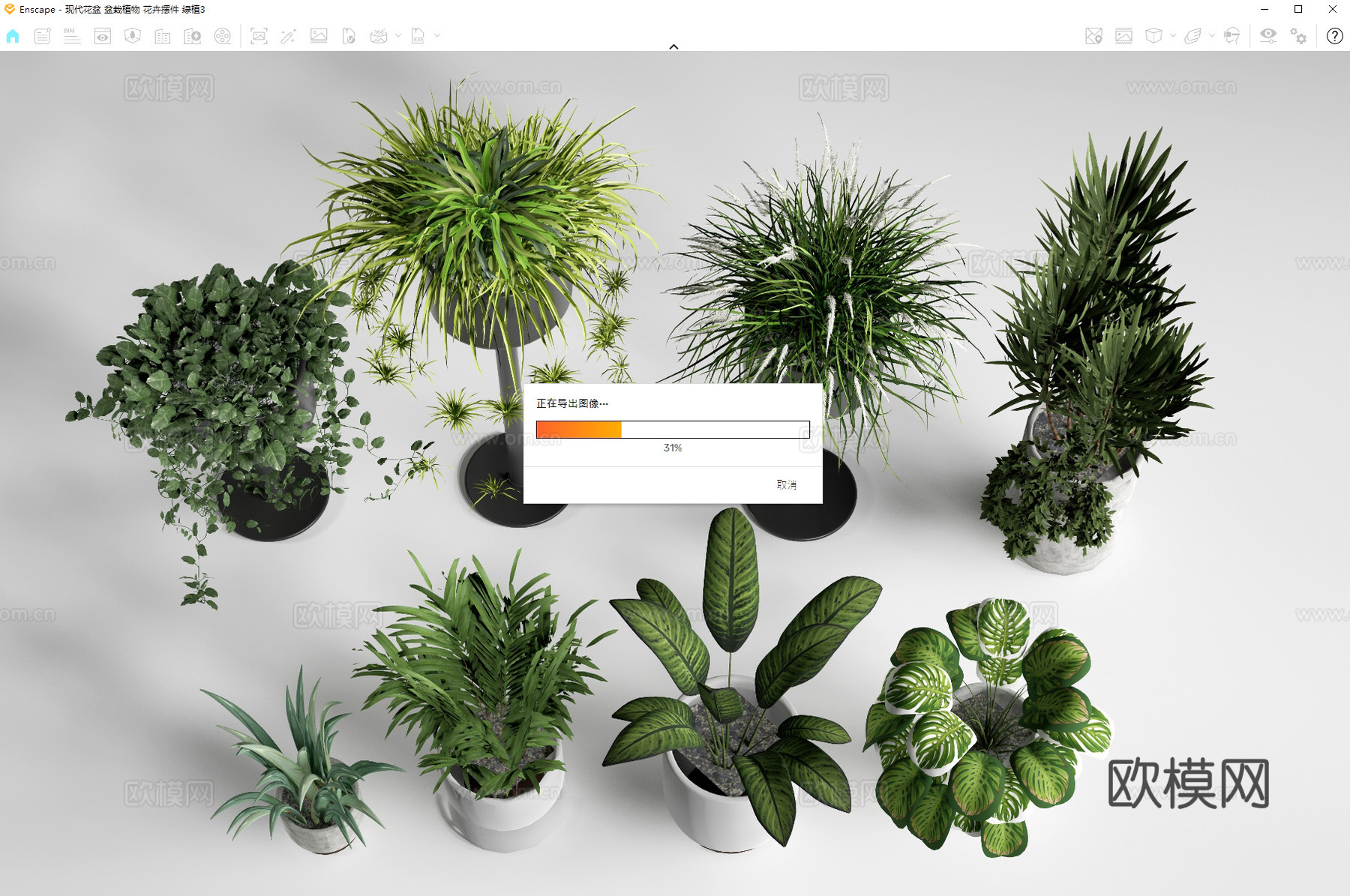Viewport: 1350px width, 896px height.
Task: Click the Enscape logo in the title bar
Action: tap(10, 9)
